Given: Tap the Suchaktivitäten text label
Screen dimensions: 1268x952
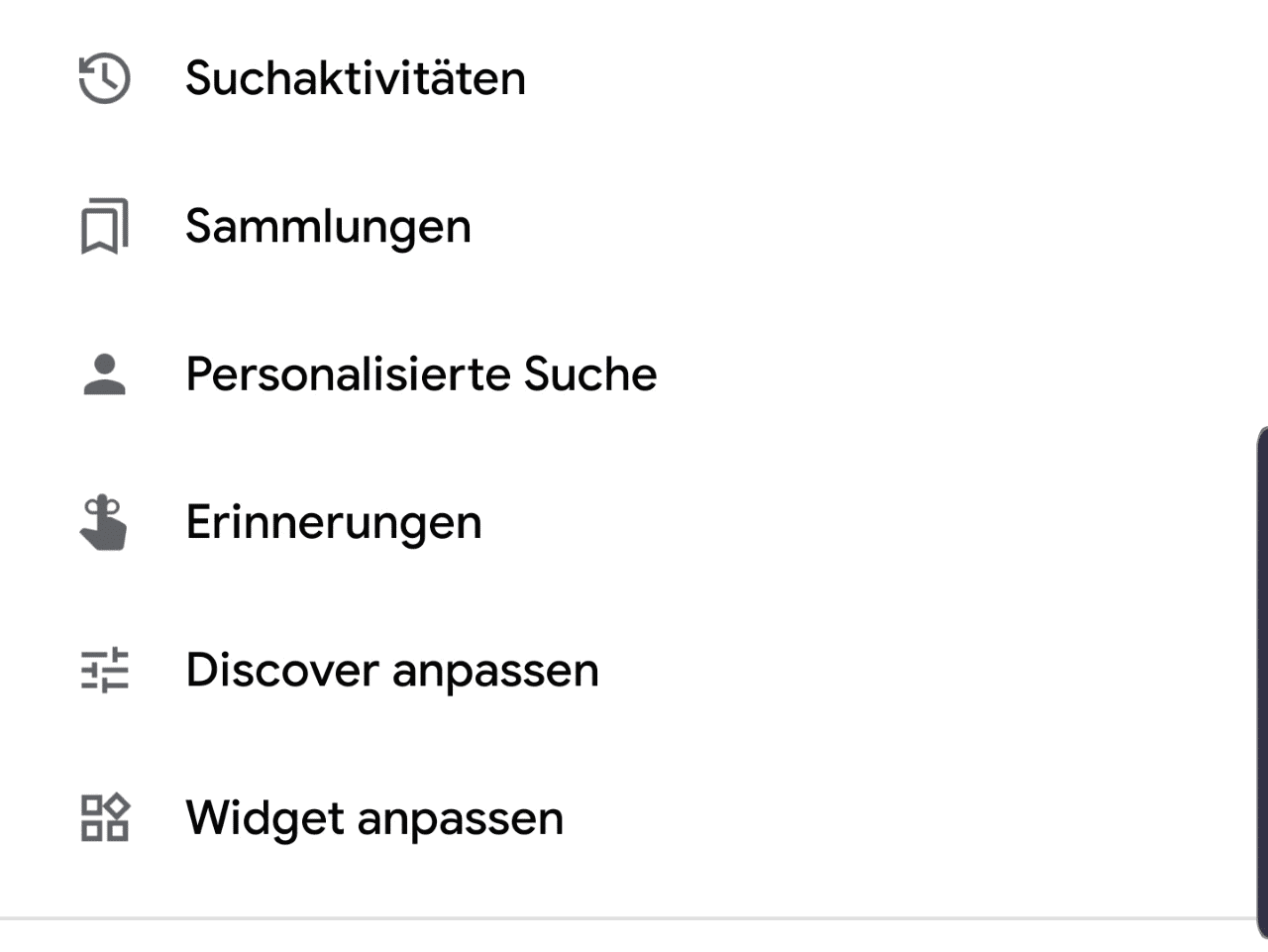Looking at the screenshot, I should tap(355, 78).
